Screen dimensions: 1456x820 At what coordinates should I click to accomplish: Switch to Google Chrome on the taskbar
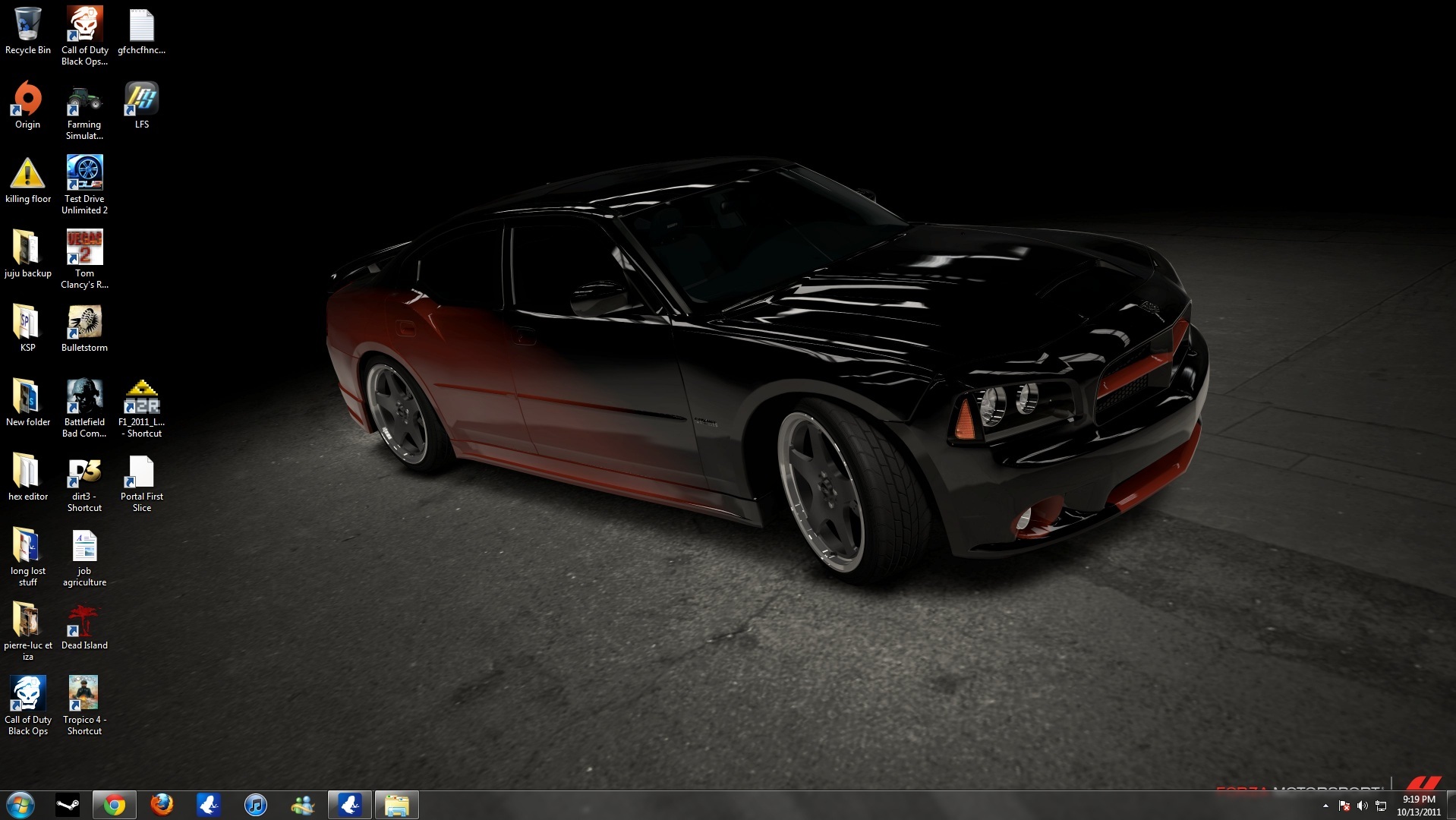click(x=115, y=805)
